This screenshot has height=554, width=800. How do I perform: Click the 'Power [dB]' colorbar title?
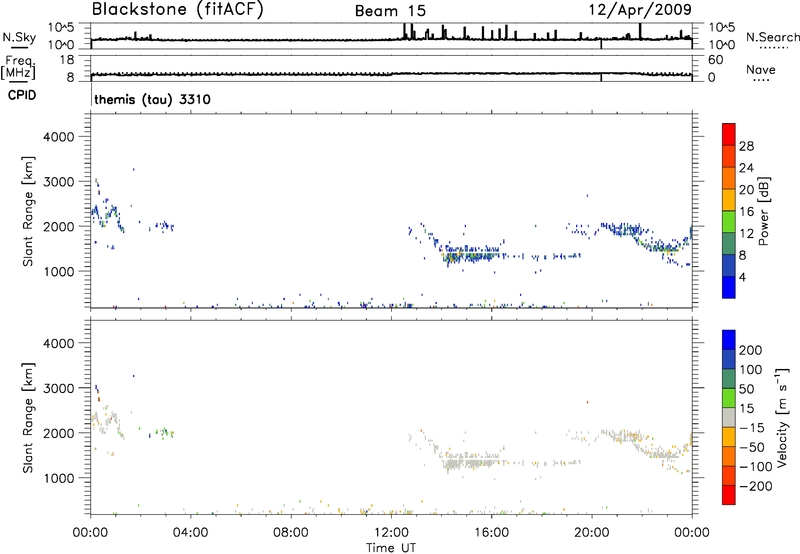coord(763,211)
